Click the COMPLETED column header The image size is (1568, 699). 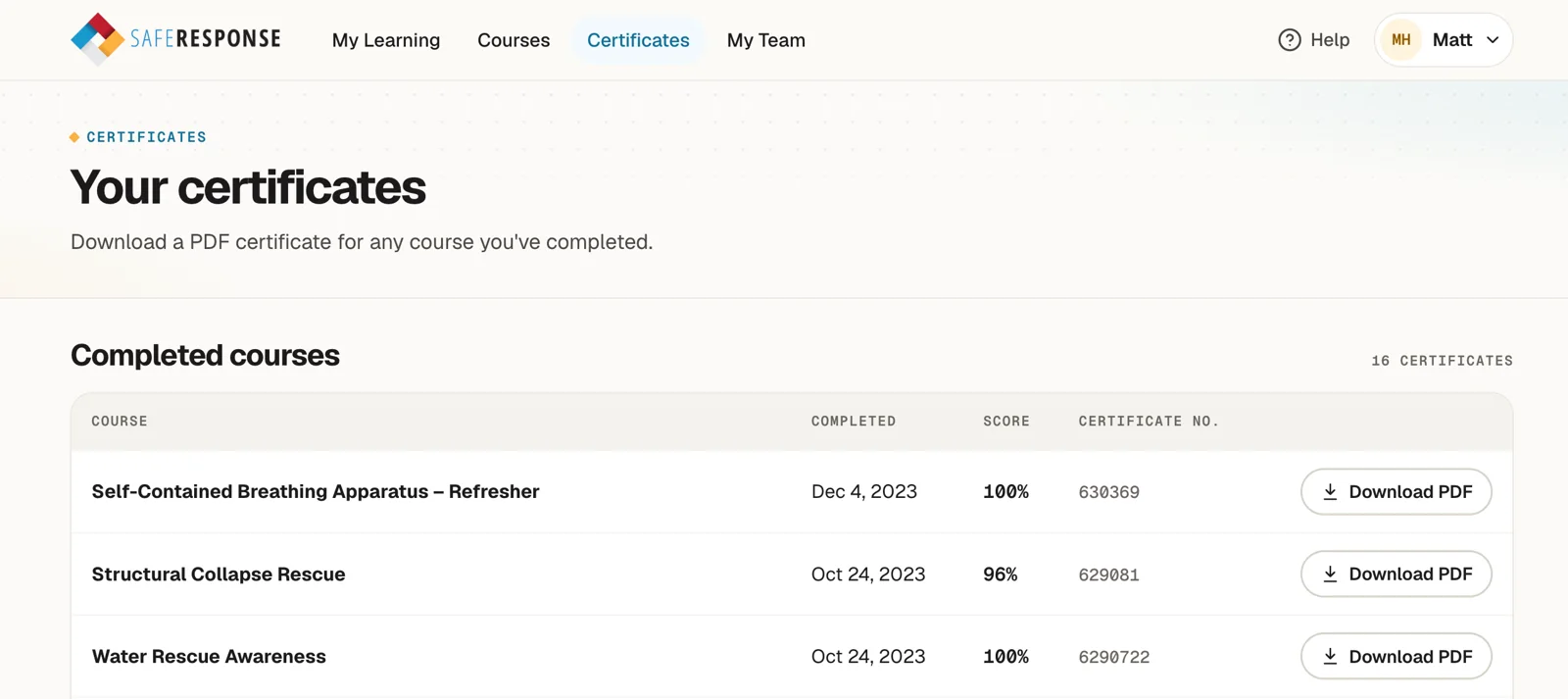[854, 422]
